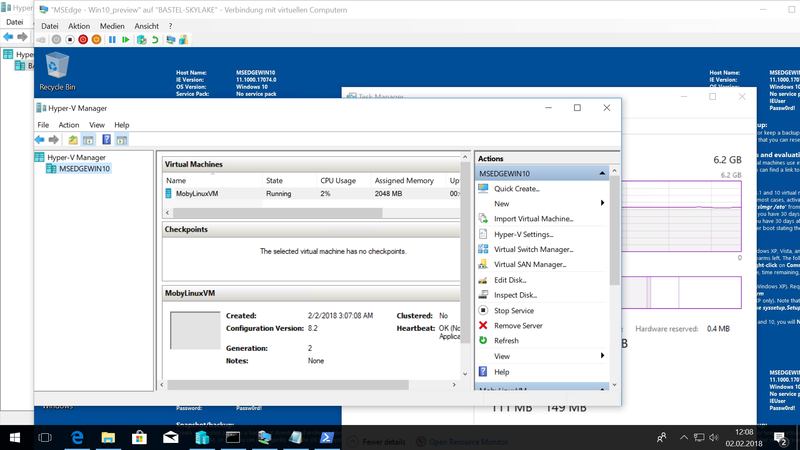Screen dimensions: 800x450
Task: Open the ? menu in VM connection window
Action: (x=170, y=26)
